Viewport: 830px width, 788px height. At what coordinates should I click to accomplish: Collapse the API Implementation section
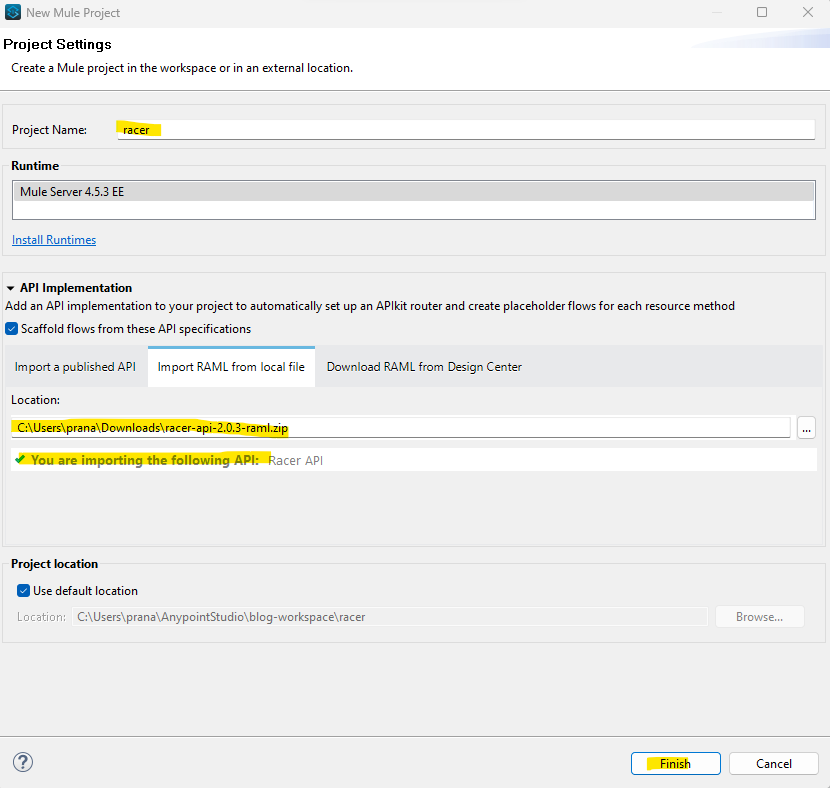tap(11, 288)
